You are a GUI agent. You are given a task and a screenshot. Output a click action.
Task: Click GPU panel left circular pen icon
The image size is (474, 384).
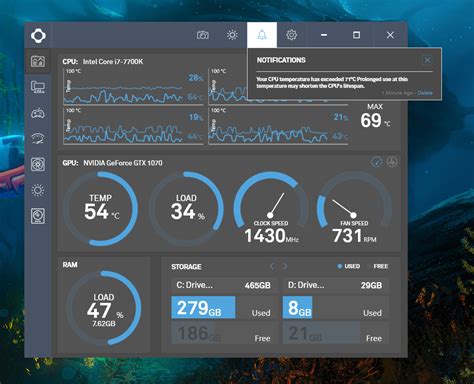click(377, 162)
